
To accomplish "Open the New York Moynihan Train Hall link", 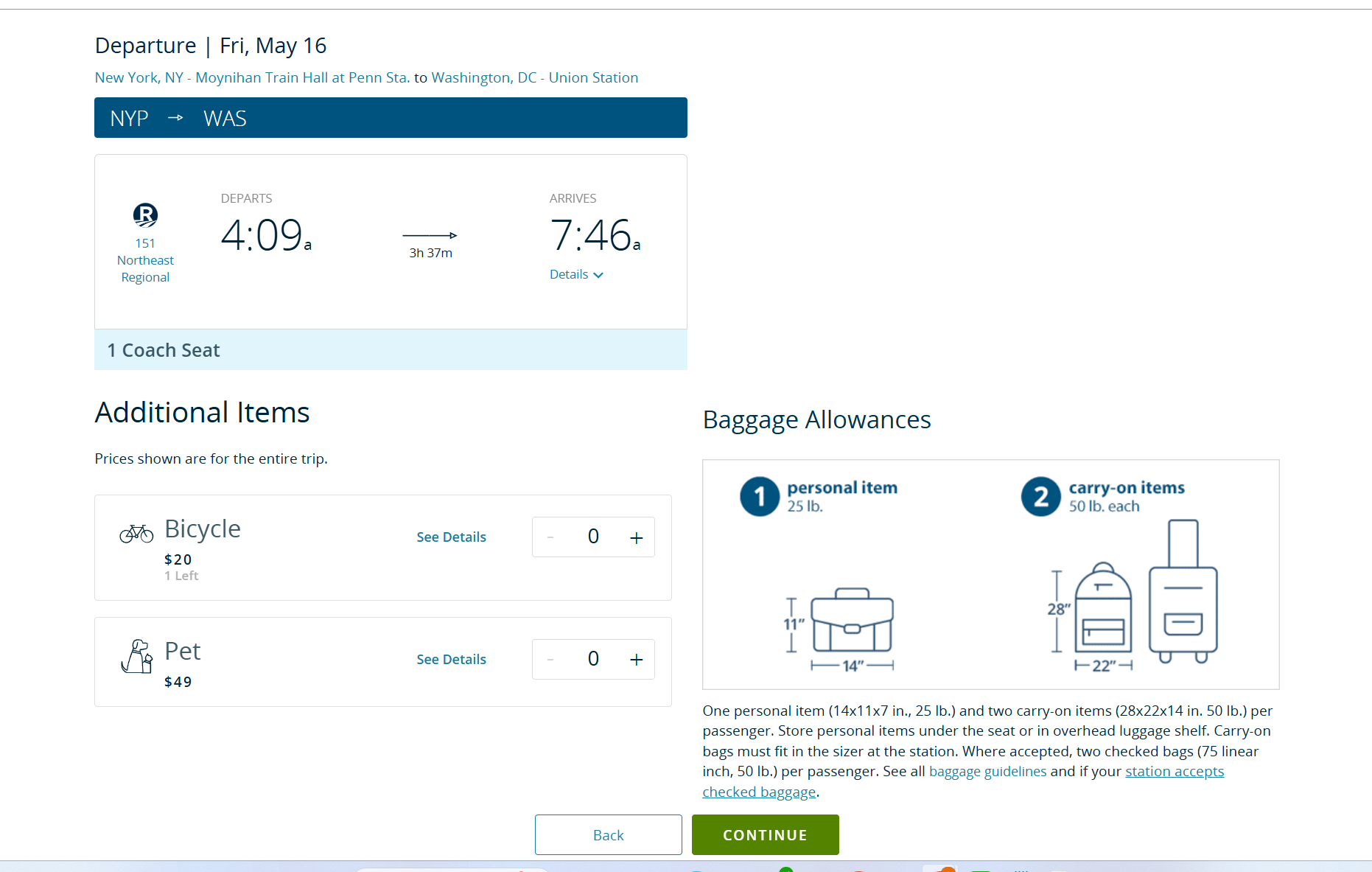I will click(x=252, y=77).
